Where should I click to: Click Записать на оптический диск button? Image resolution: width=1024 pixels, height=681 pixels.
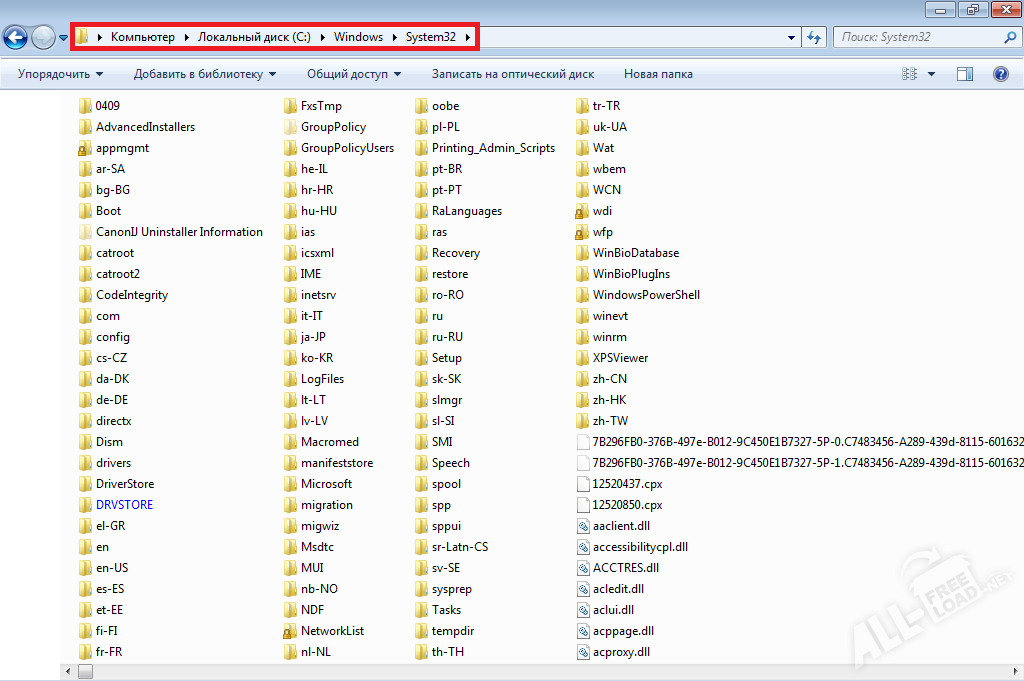[512, 74]
